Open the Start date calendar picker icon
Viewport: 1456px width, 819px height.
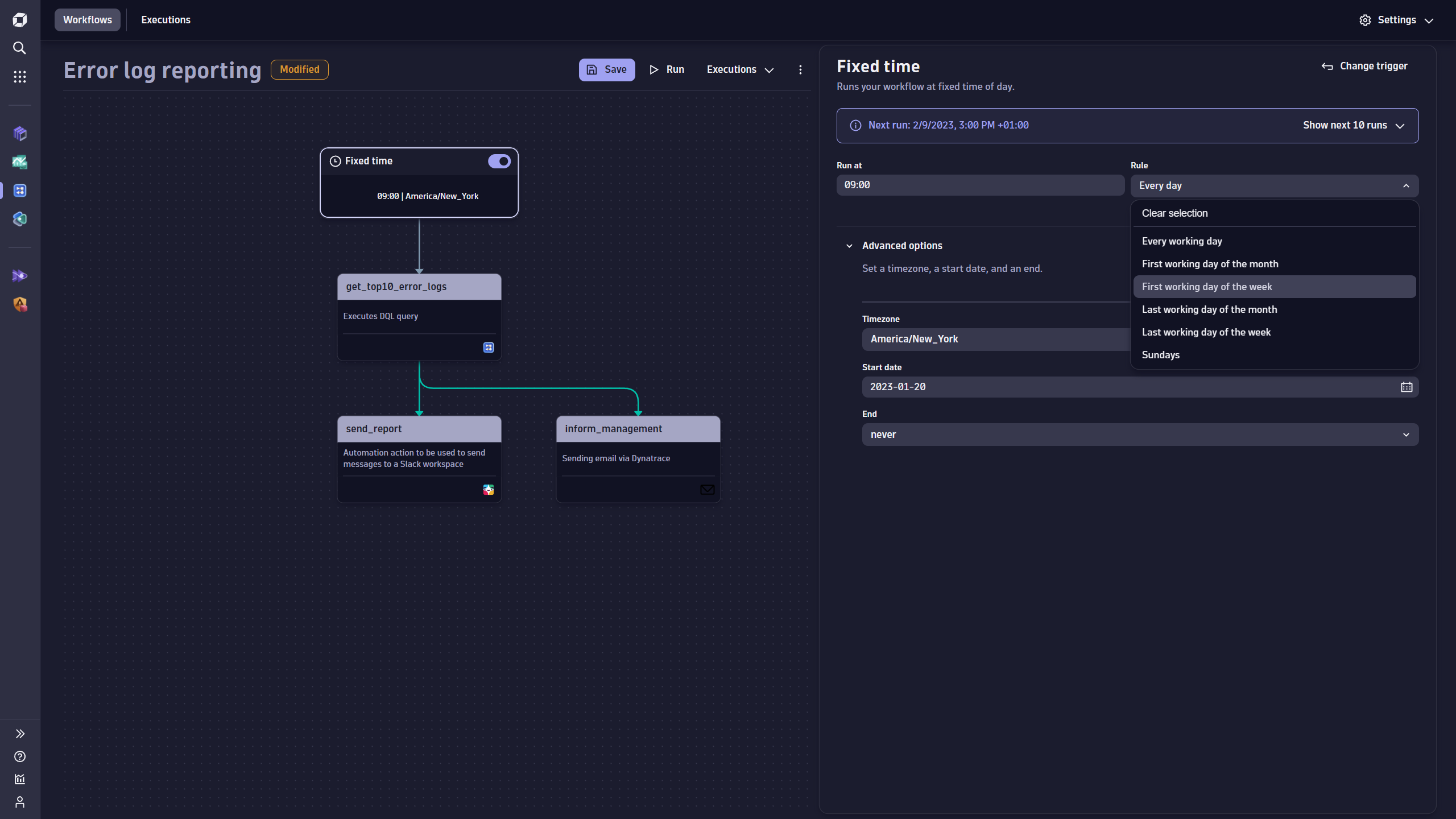pyautogui.click(x=1407, y=387)
